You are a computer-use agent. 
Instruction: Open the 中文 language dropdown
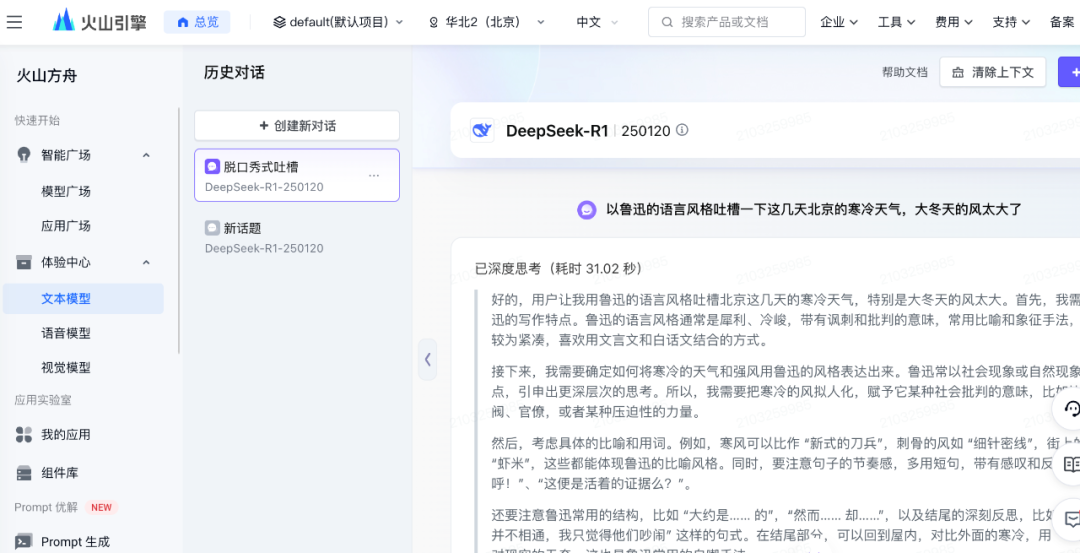pyautogui.click(x=597, y=22)
